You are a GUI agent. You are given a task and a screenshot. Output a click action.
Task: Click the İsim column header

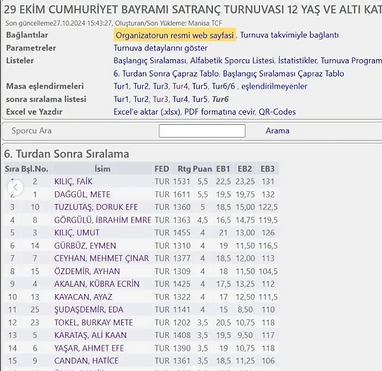[x=102, y=169]
